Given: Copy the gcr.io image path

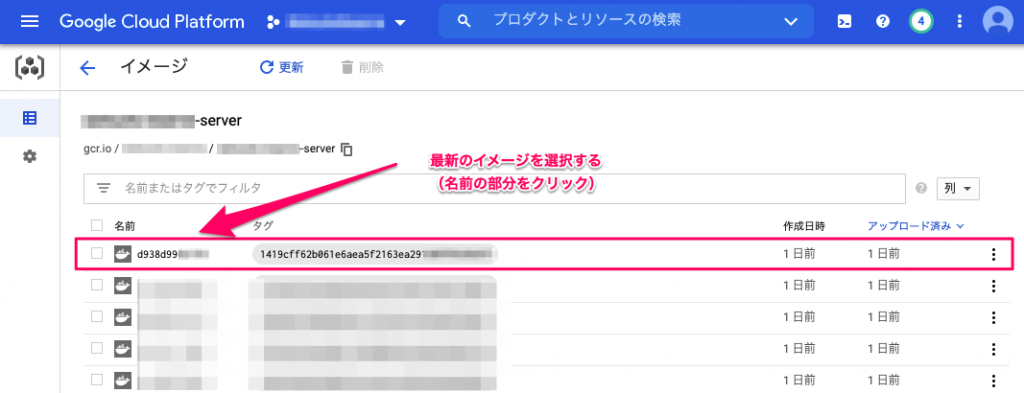Looking at the screenshot, I should pos(347,149).
